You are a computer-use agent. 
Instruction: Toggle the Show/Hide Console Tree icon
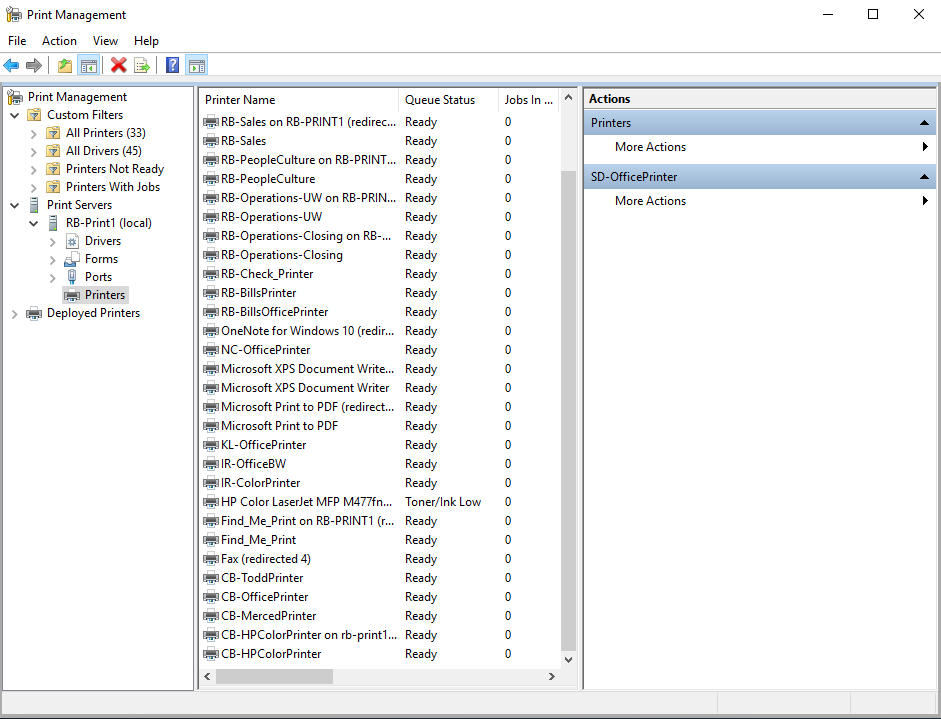coord(88,65)
